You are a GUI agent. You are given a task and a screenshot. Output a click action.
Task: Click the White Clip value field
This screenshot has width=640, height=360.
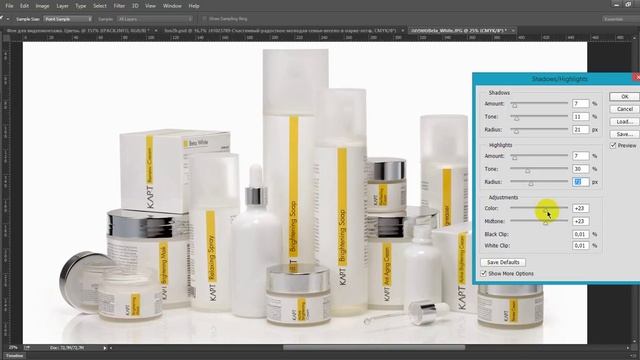(x=580, y=246)
